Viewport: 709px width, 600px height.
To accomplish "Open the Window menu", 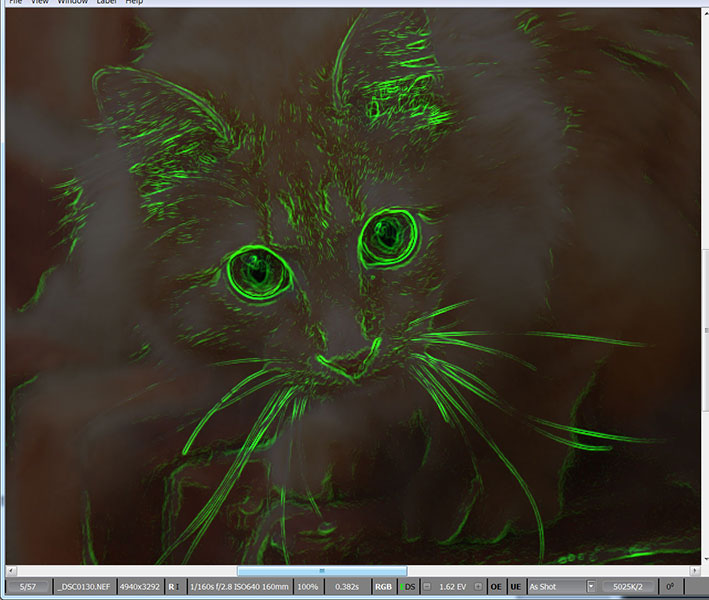I will (x=72, y=3).
